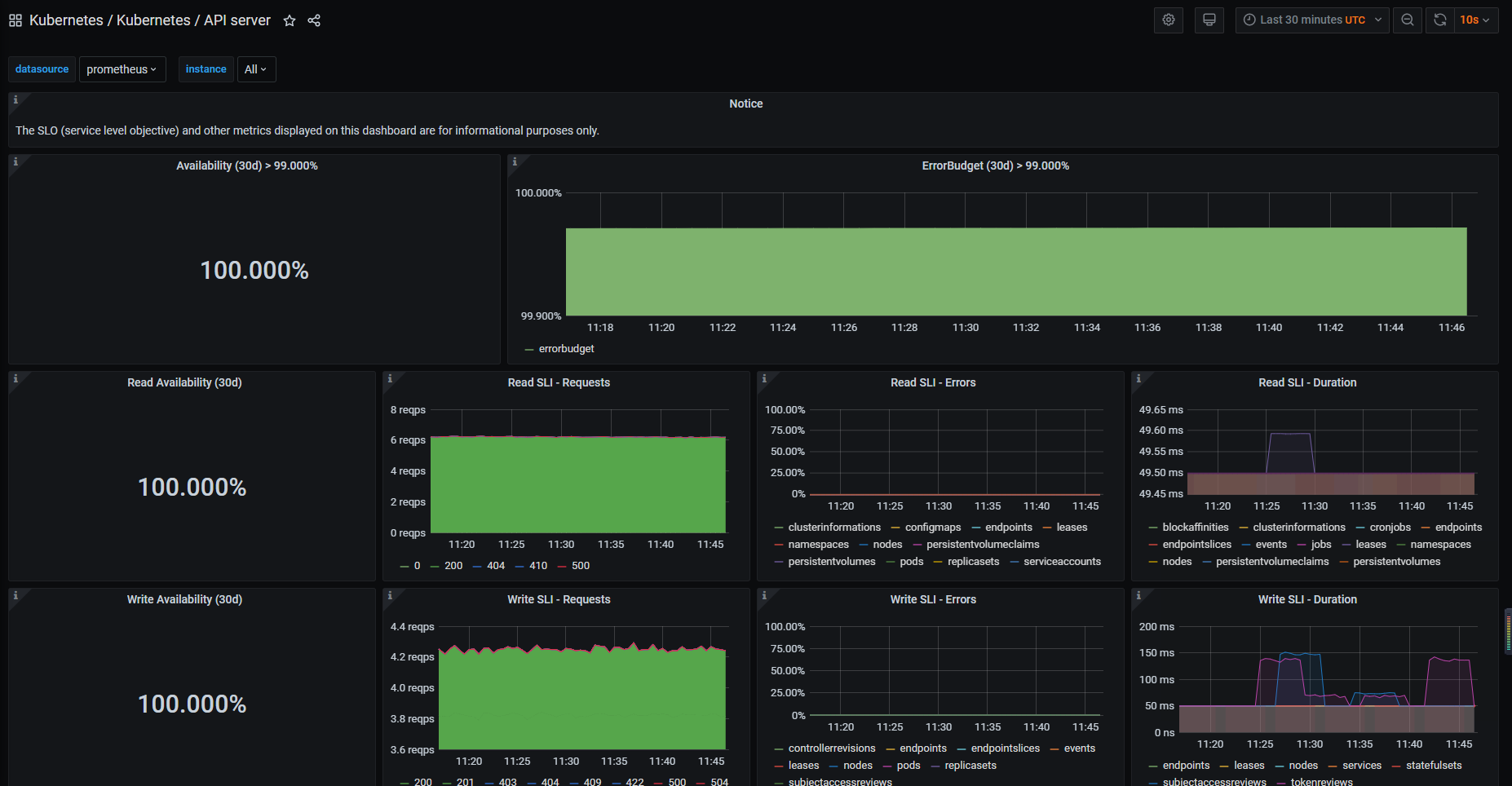Open Read Availability (30d) panel title menu
Image resolution: width=1512 pixels, height=786 pixels.
(184, 382)
